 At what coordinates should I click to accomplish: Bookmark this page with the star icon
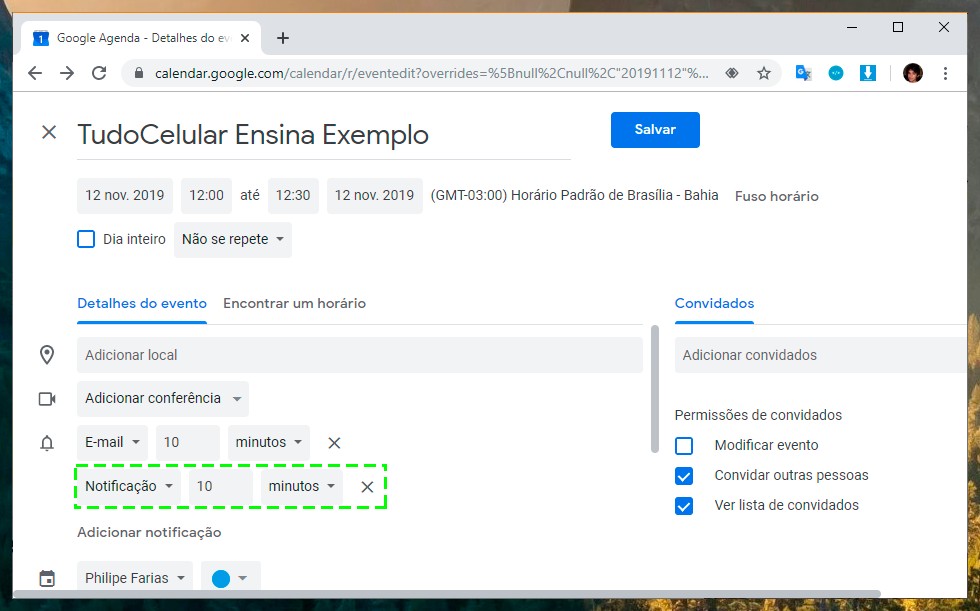764,73
